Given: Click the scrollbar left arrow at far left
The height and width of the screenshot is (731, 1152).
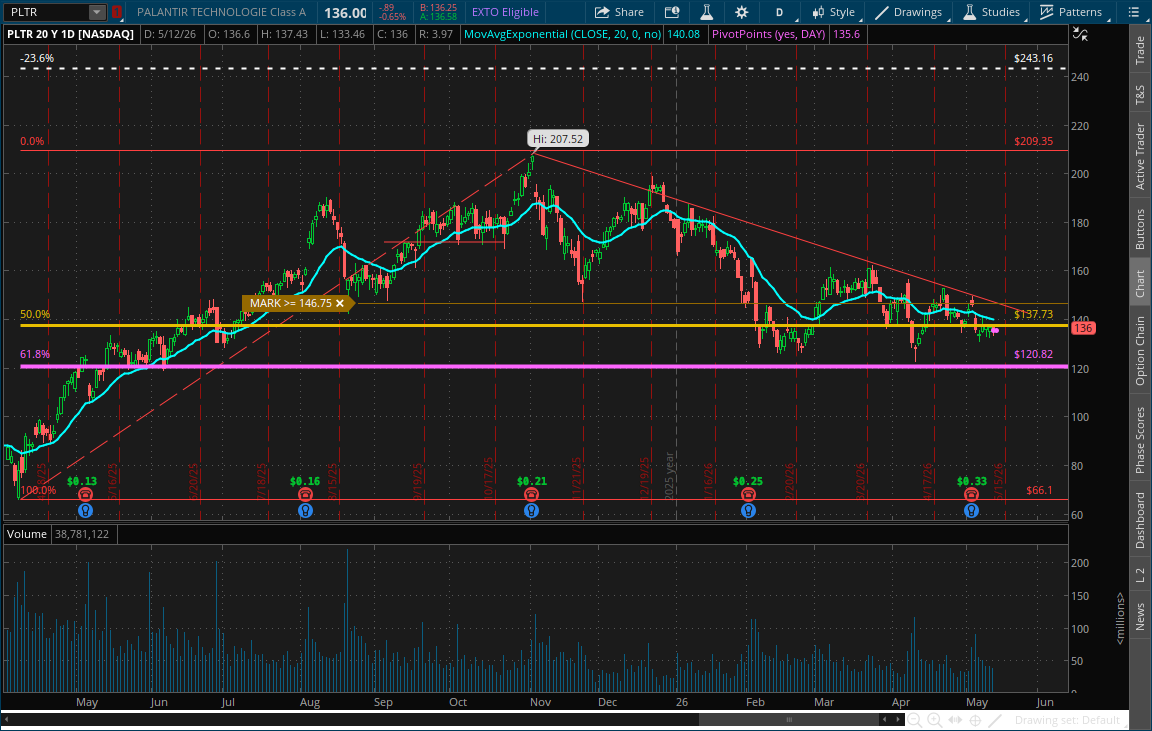Looking at the screenshot, I should pos(7,720).
